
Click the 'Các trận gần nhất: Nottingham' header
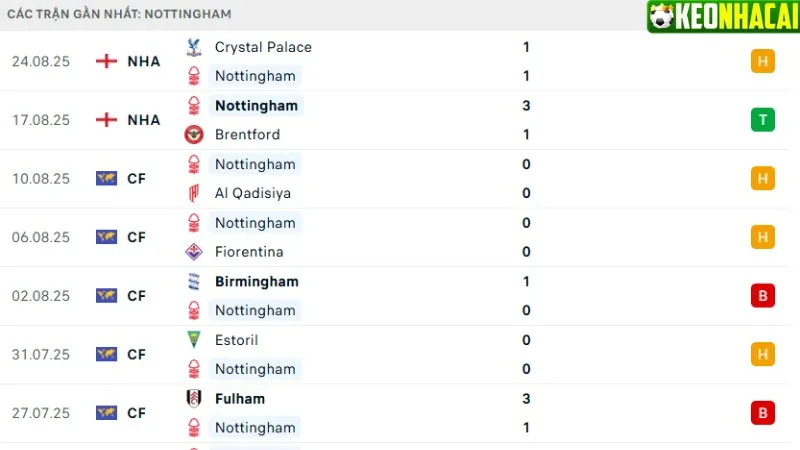119,14
